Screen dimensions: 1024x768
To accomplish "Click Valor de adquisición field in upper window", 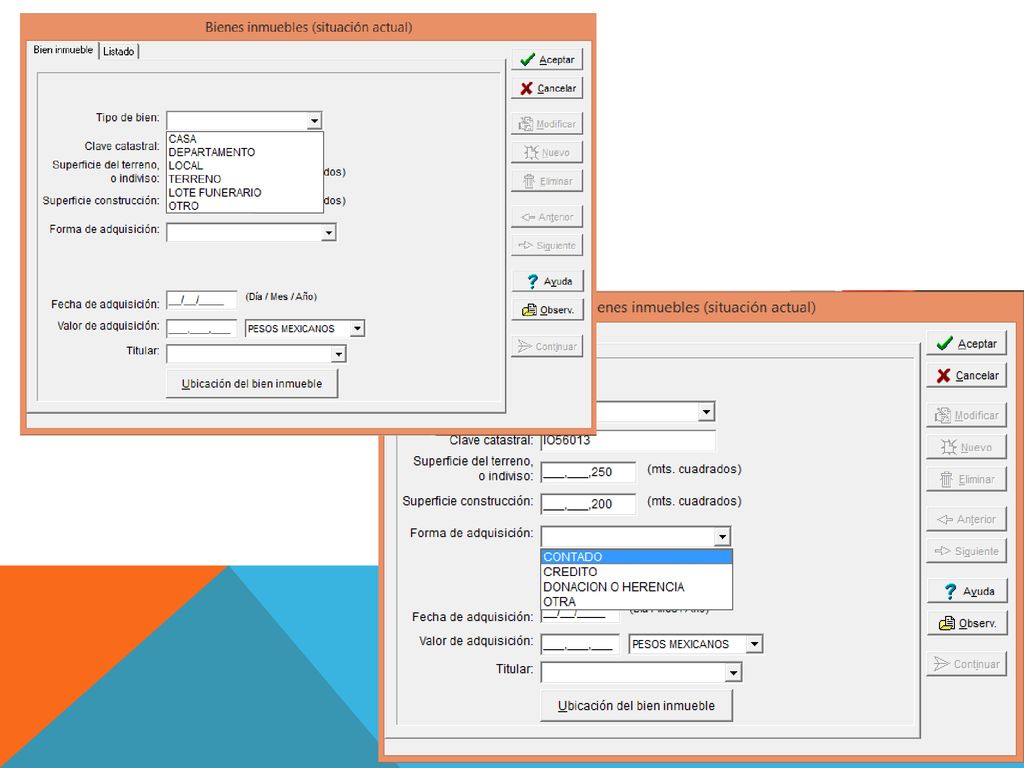I will click(202, 328).
